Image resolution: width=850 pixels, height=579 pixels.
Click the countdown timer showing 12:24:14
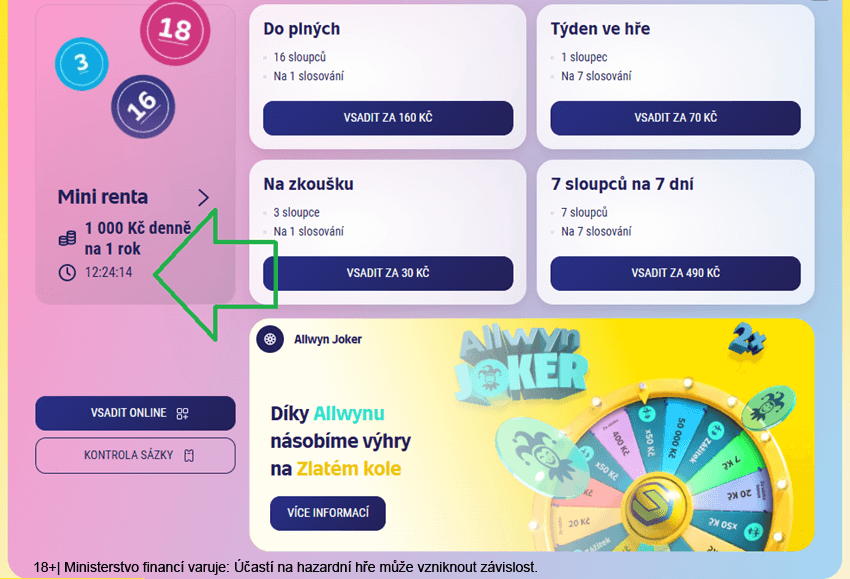pos(111,271)
